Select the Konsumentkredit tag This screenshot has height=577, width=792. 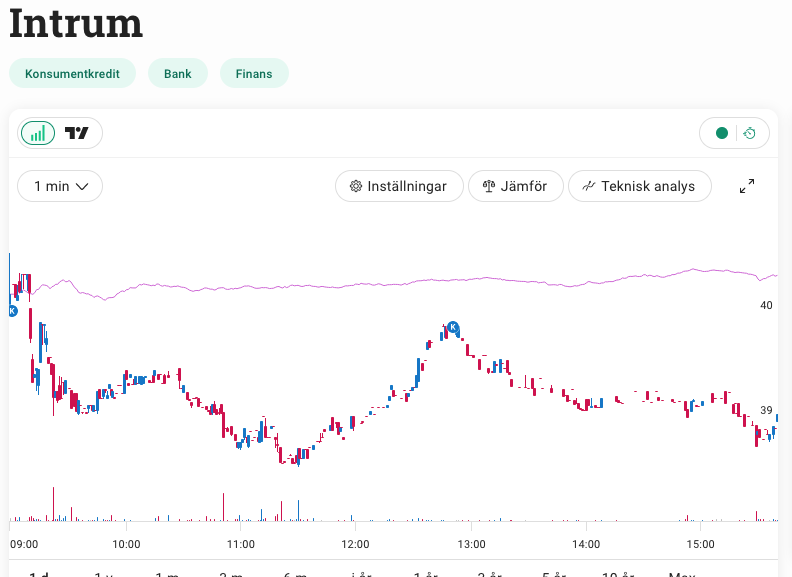pyautogui.click(x=72, y=74)
